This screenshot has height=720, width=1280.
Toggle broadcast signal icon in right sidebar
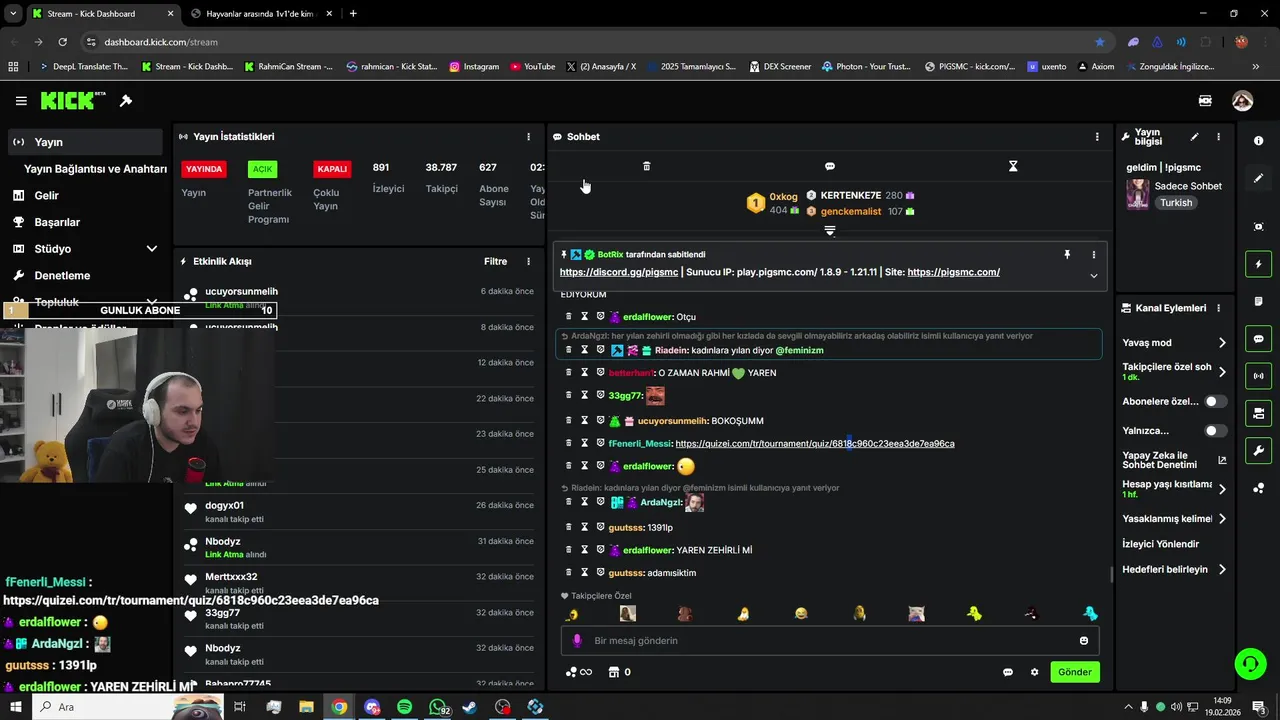[1258, 376]
